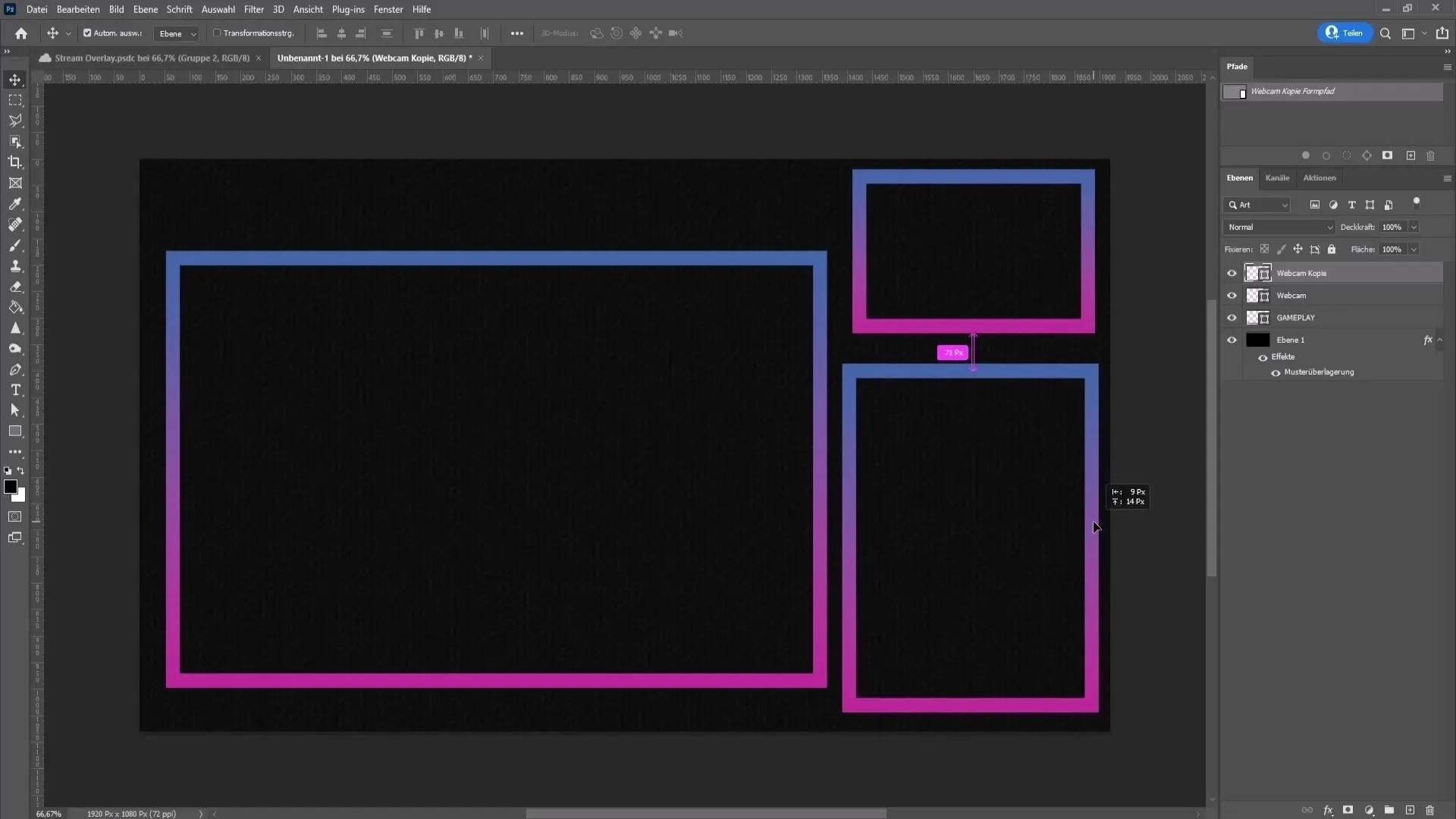Image resolution: width=1456 pixels, height=819 pixels.
Task: Select the Crop tool
Action: pos(15,162)
